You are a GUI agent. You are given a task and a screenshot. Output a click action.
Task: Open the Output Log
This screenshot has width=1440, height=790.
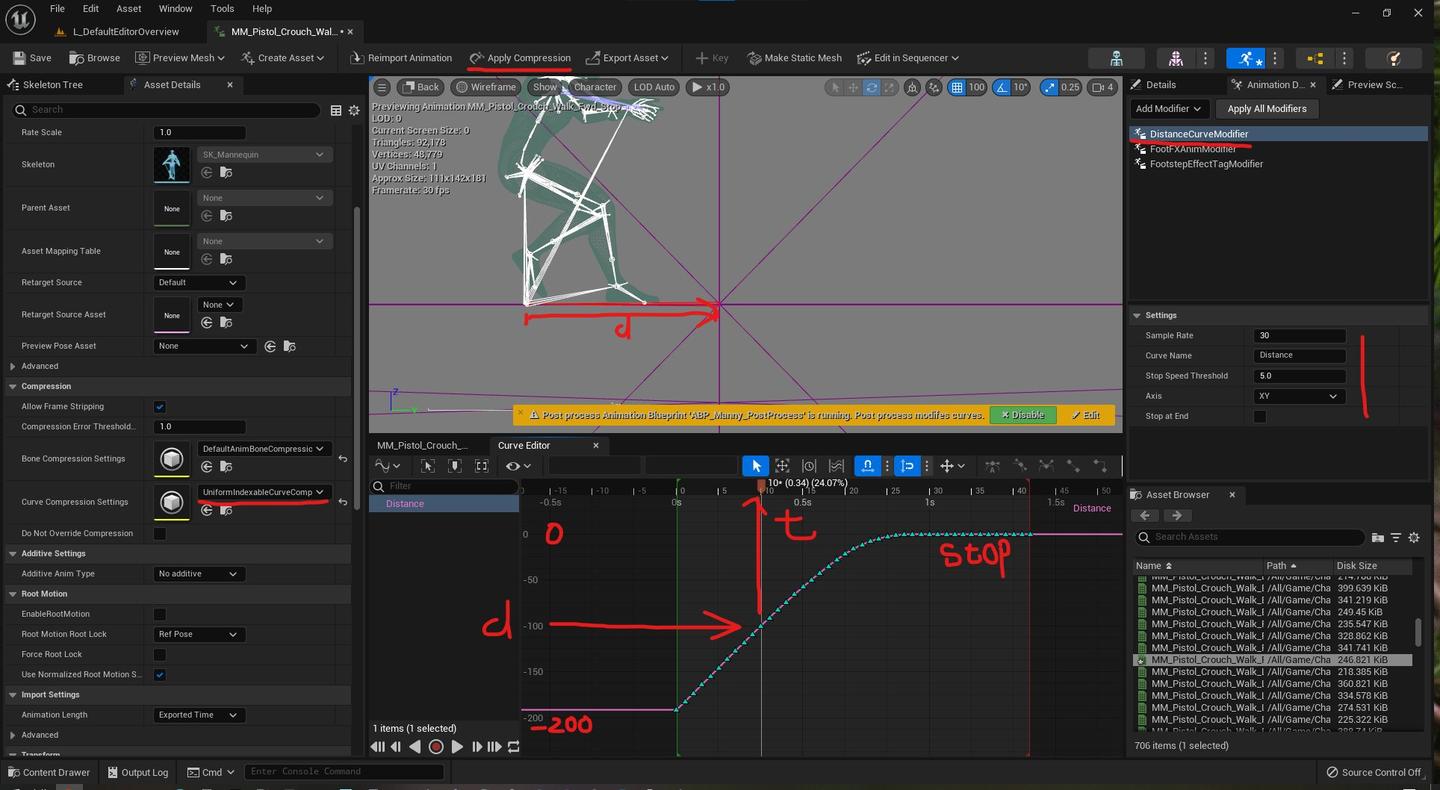137,772
